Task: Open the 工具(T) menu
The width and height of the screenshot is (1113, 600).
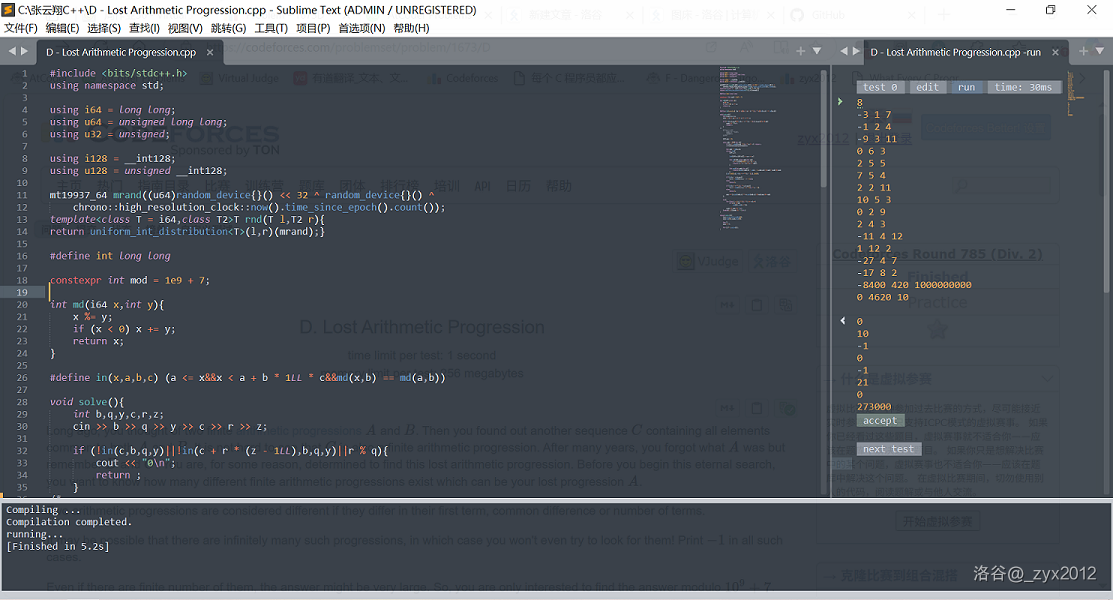Action: tap(271, 28)
